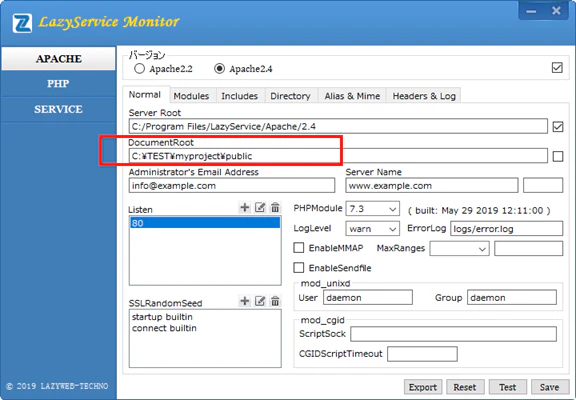576x400 pixels.
Task: Focus the DocumentRoot path field
Action: (x=338, y=156)
